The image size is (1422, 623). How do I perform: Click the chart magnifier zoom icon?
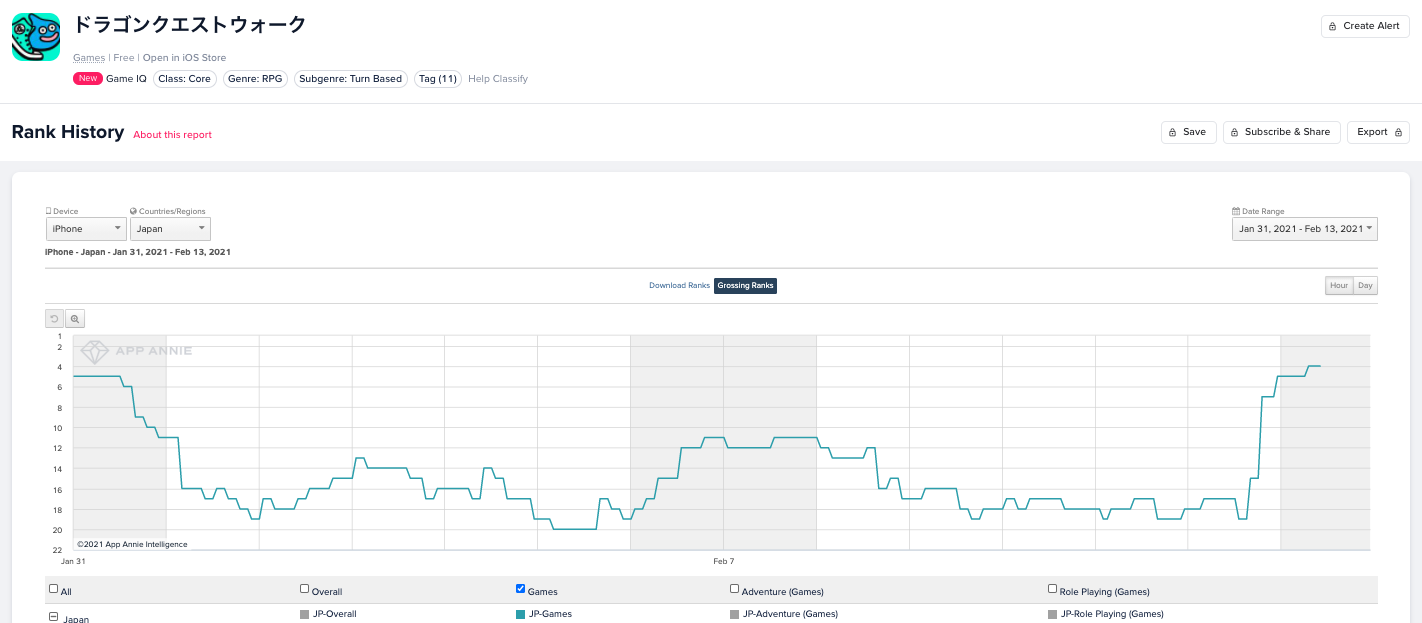[x=75, y=319]
